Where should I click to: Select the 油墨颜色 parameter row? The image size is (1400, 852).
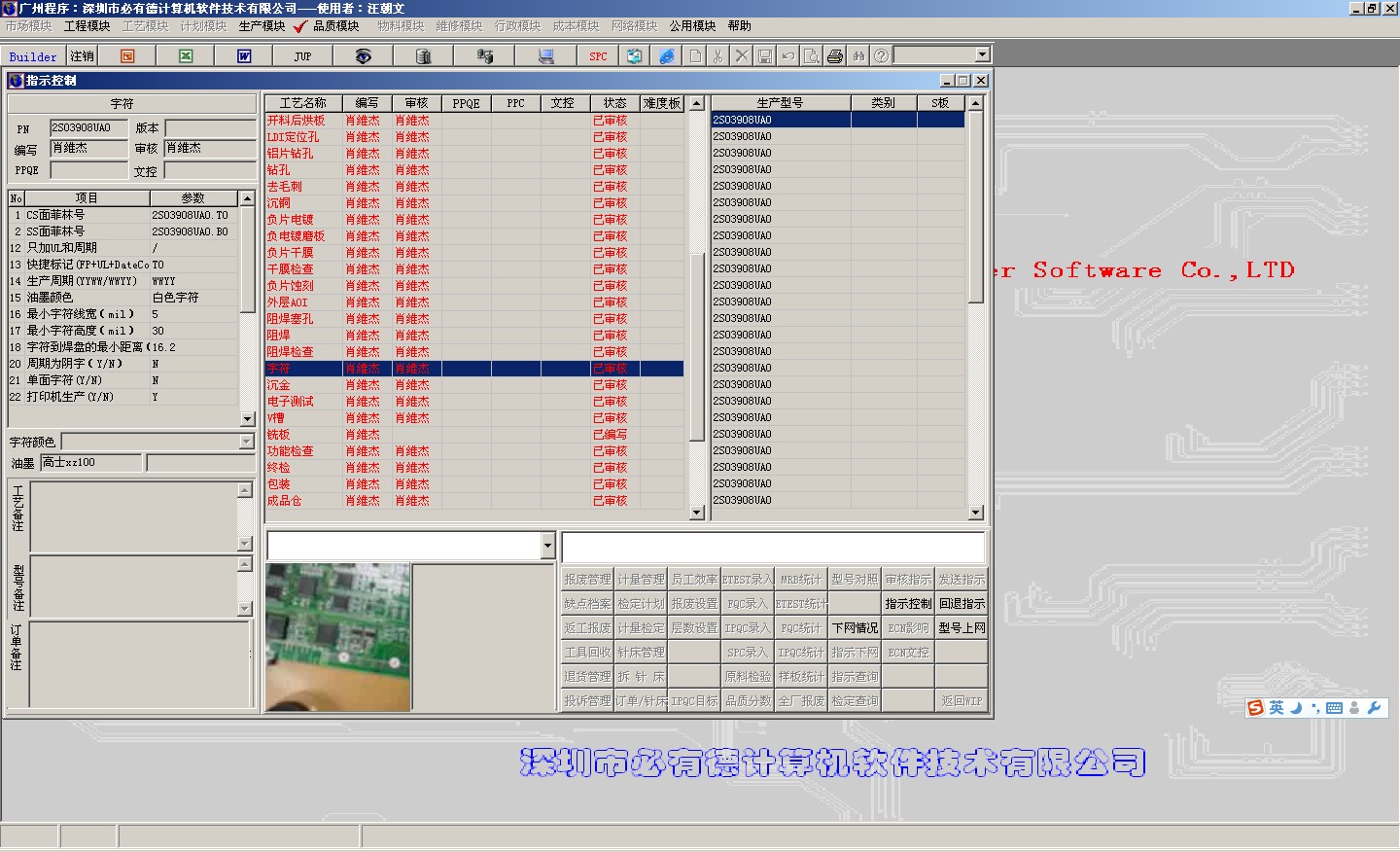(123, 298)
